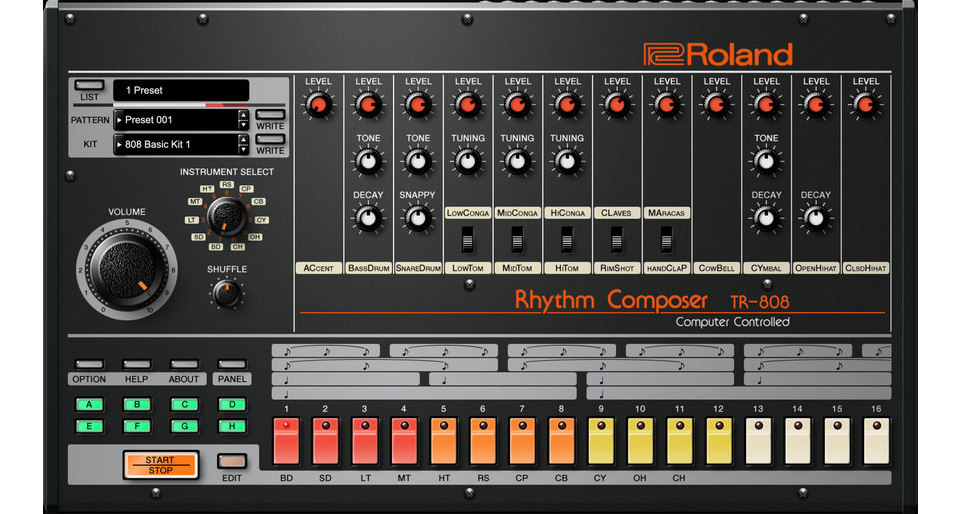
Task: Click the BassDrum tone knob
Action: (368, 162)
